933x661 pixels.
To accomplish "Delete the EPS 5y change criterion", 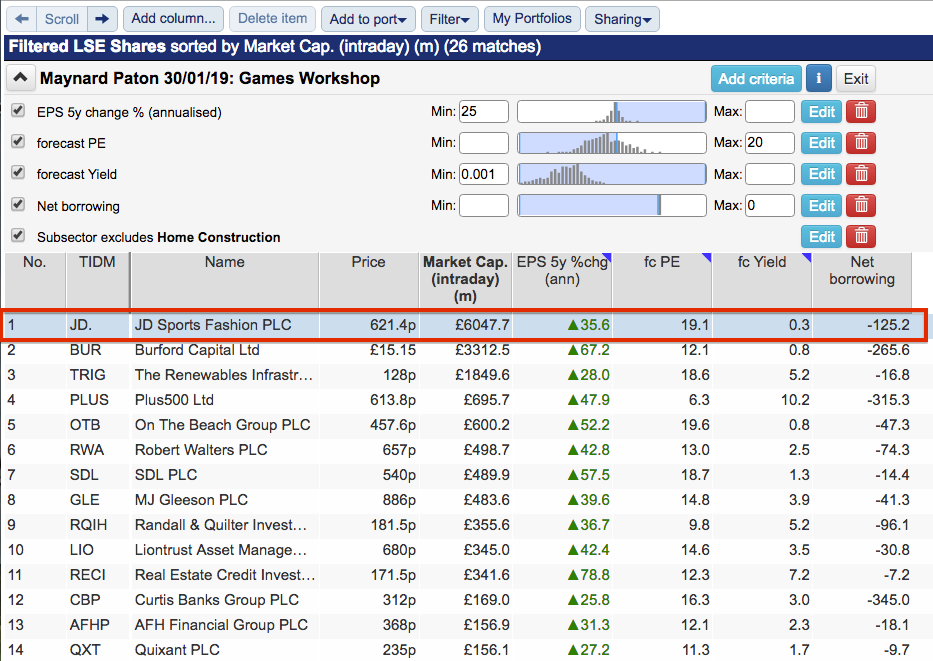I will [860, 112].
